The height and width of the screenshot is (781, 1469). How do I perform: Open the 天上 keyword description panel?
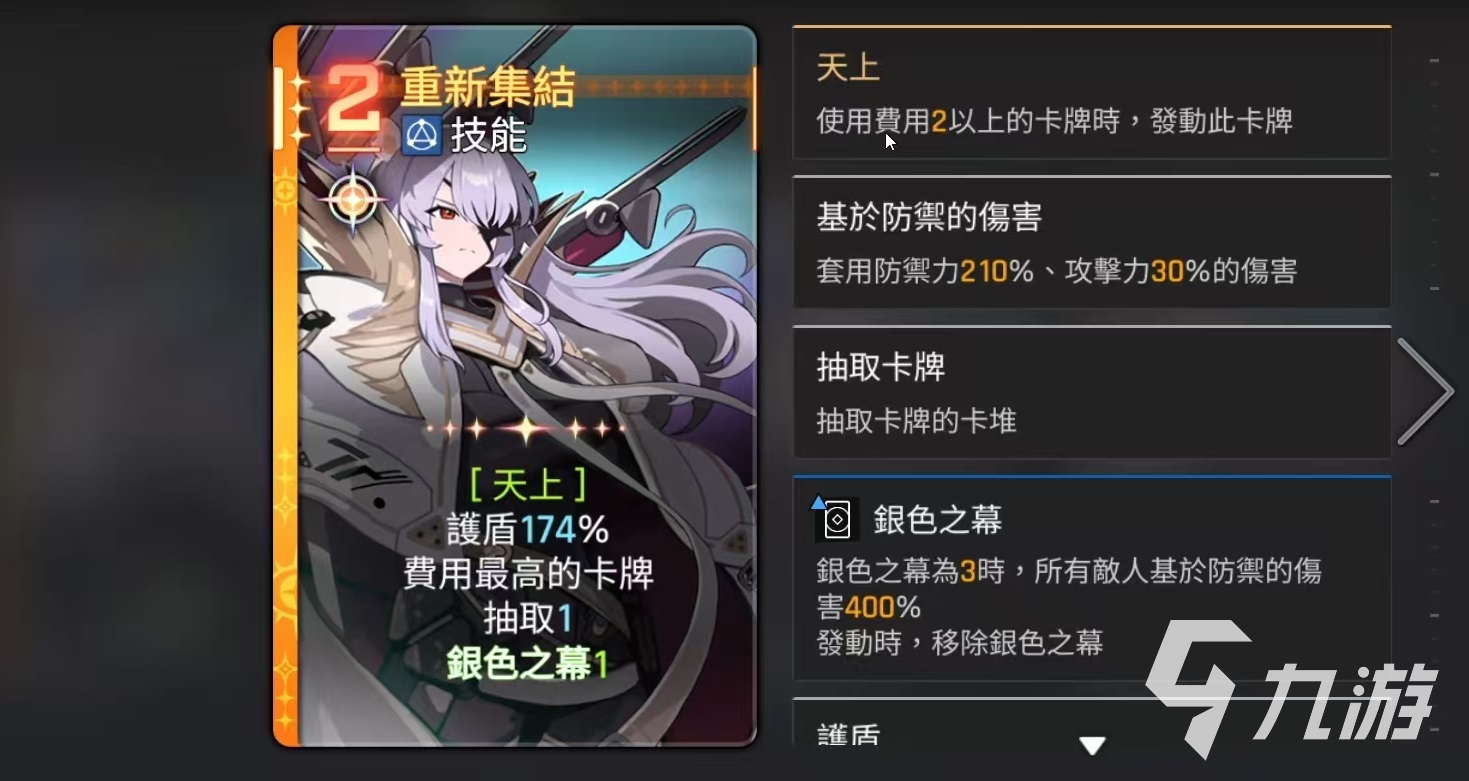click(1091, 93)
